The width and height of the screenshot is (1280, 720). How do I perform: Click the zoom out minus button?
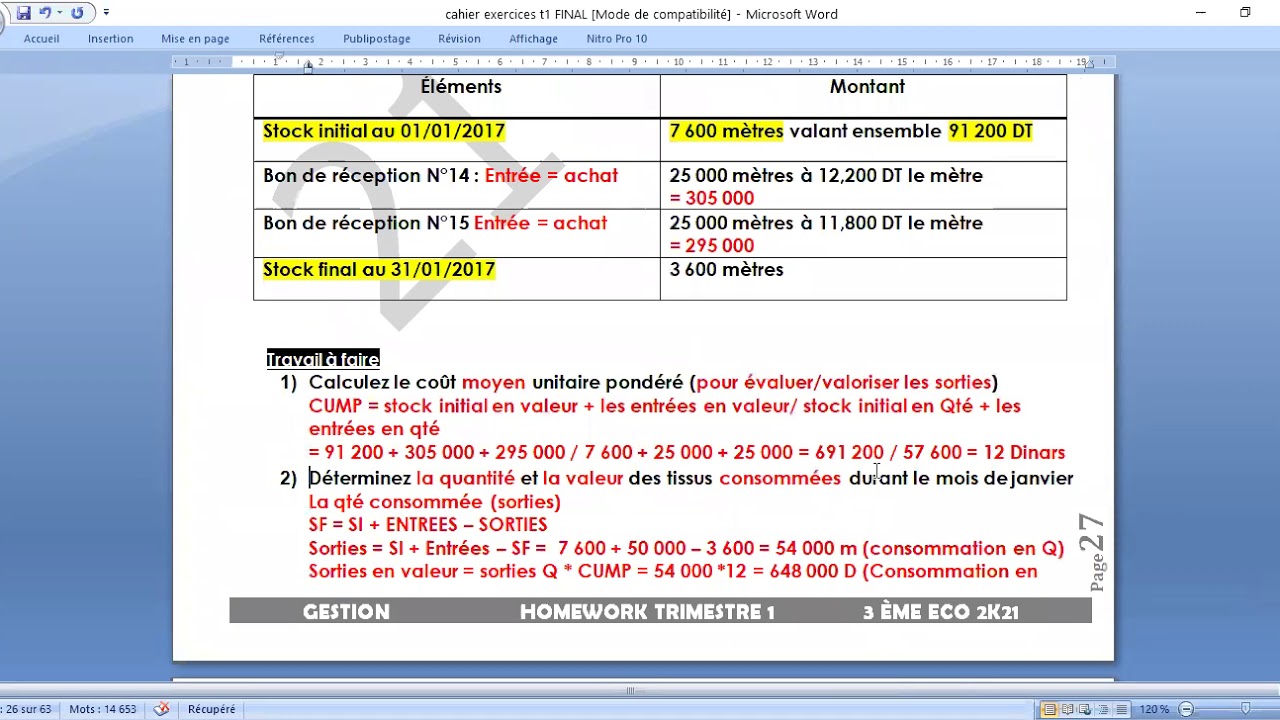point(1186,709)
